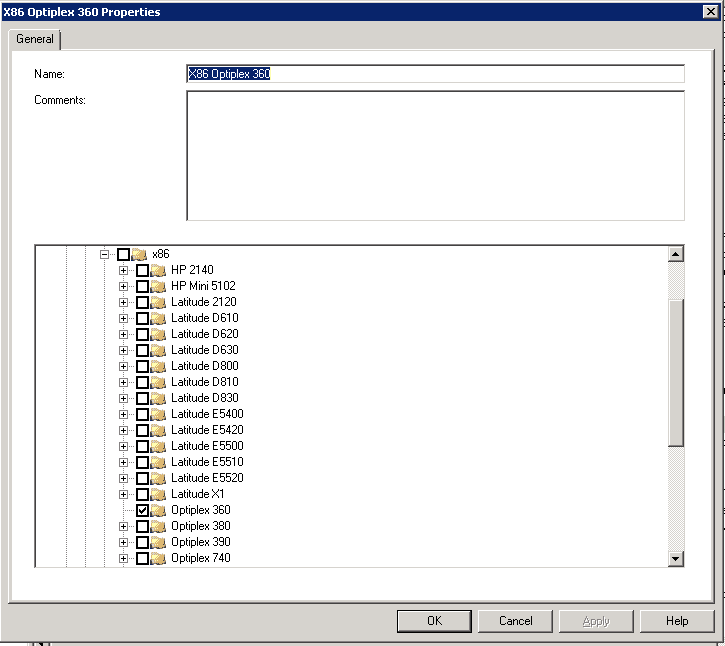
Task: Click the tree scrollbar thumb
Action: [x=676, y=373]
